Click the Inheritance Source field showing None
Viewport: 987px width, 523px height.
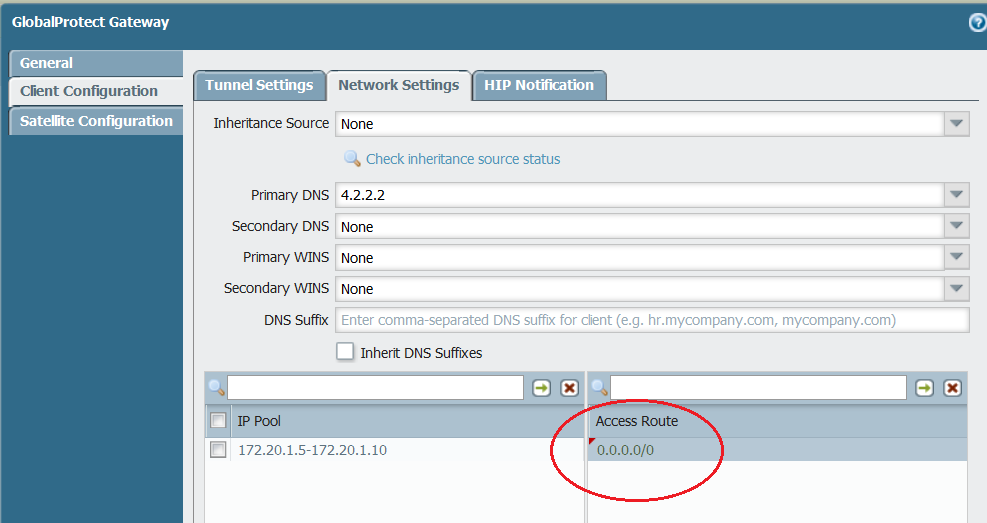(640, 123)
